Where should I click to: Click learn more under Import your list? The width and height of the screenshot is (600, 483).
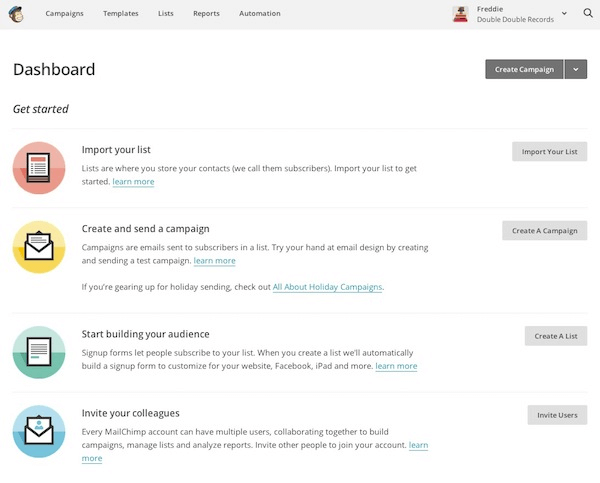[133, 182]
